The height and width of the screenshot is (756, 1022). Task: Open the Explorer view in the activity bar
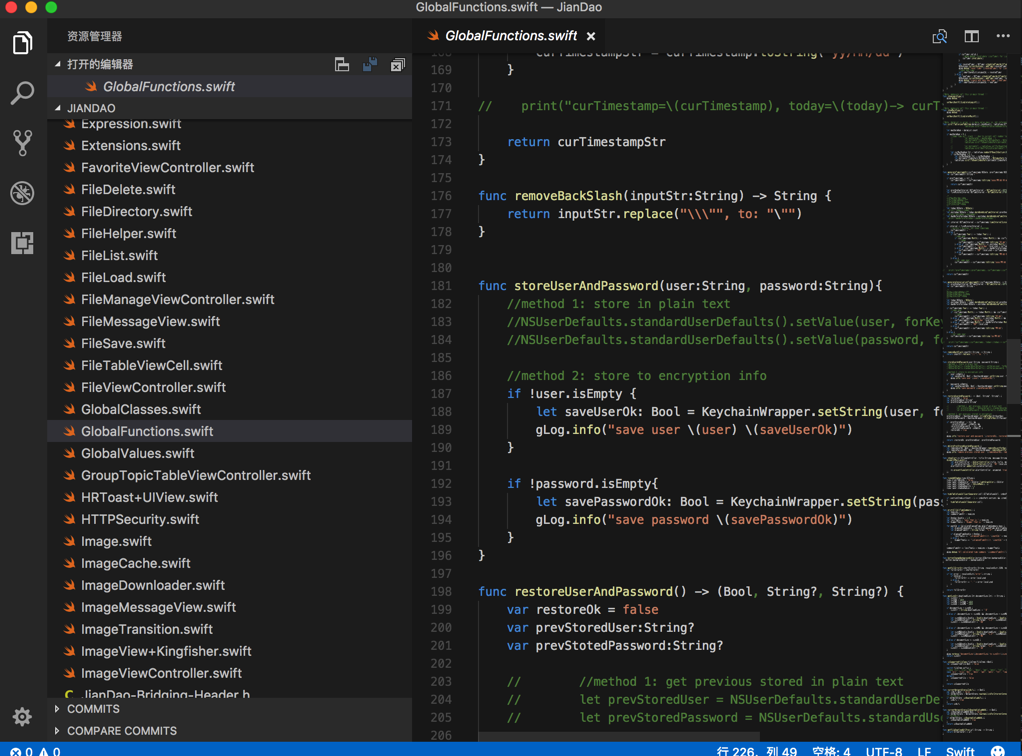(x=23, y=44)
